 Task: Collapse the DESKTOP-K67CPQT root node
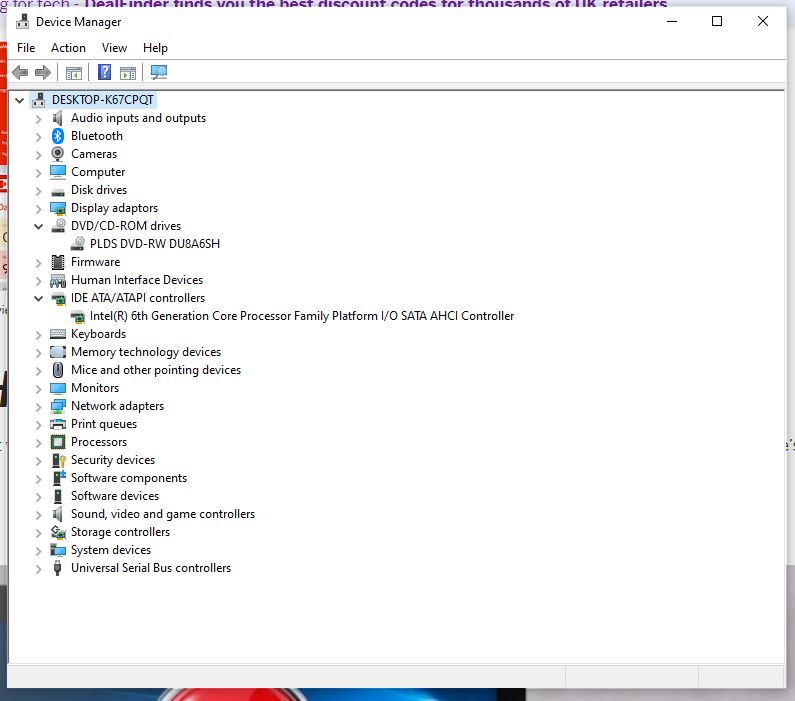[20, 100]
